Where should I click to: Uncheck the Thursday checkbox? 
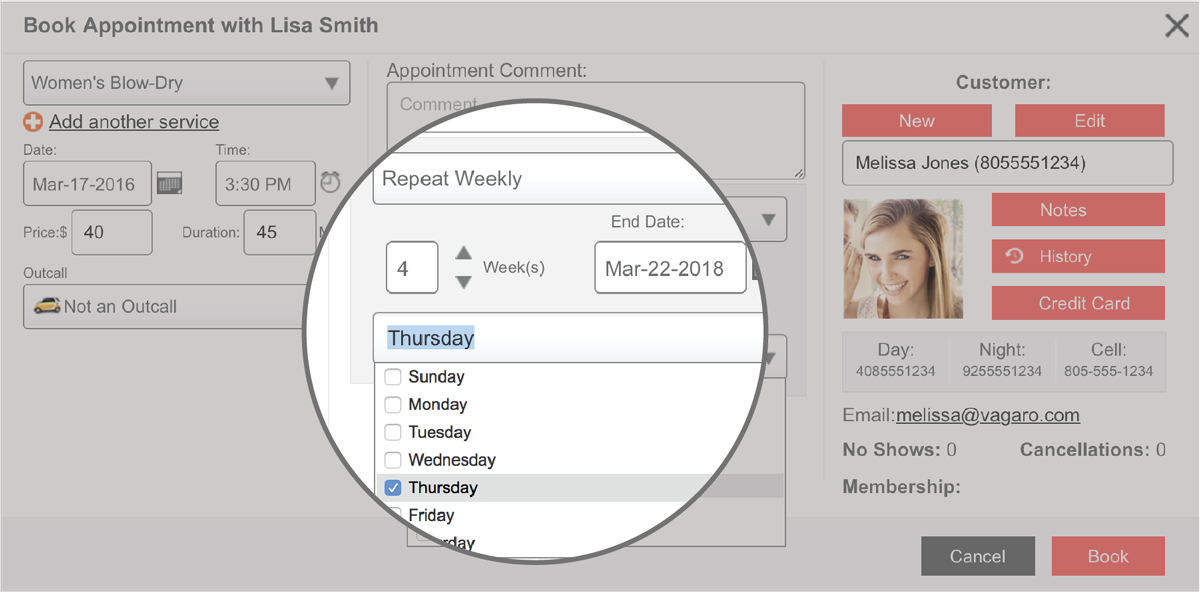point(393,488)
